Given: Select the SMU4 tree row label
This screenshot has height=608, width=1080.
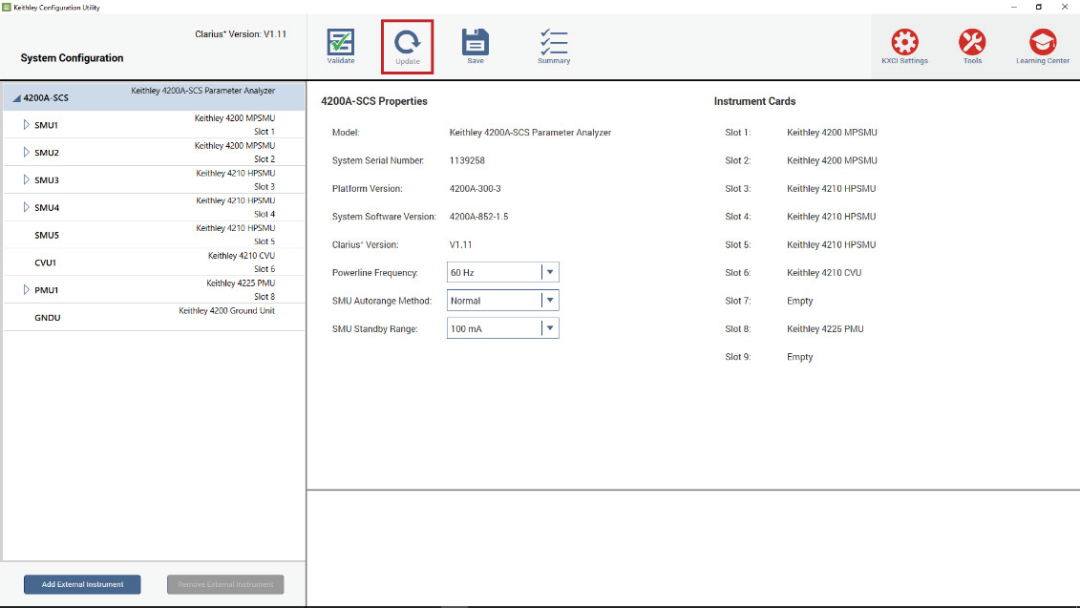Looking at the screenshot, I should [47, 208].
